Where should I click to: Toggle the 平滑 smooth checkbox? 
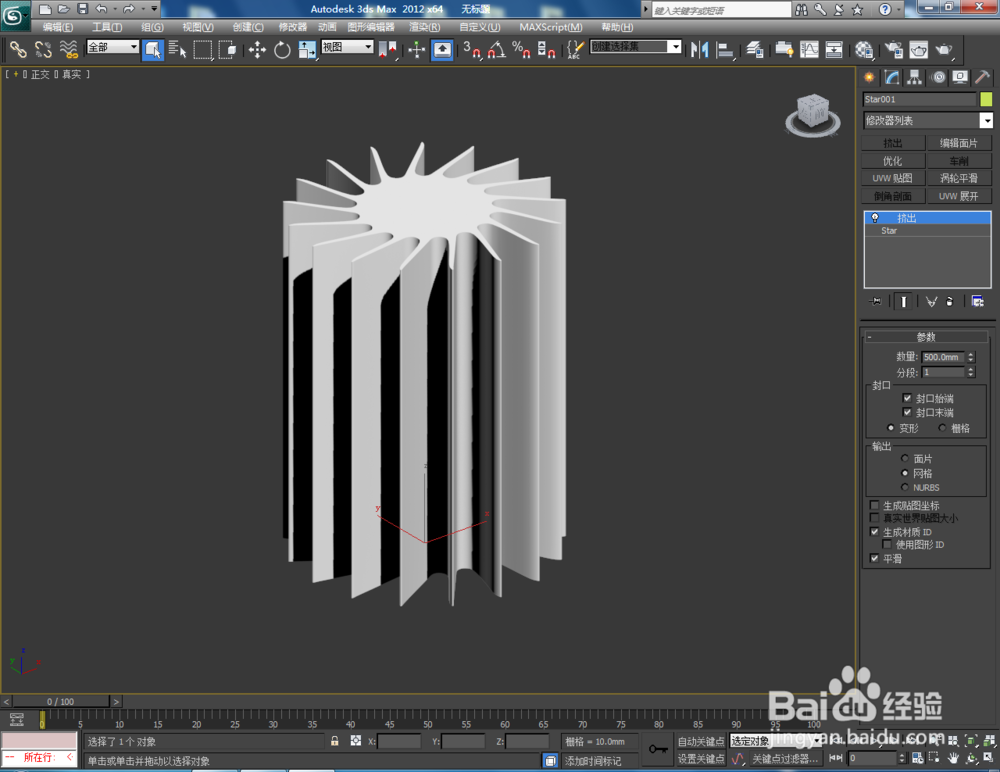tap(874, 558)
